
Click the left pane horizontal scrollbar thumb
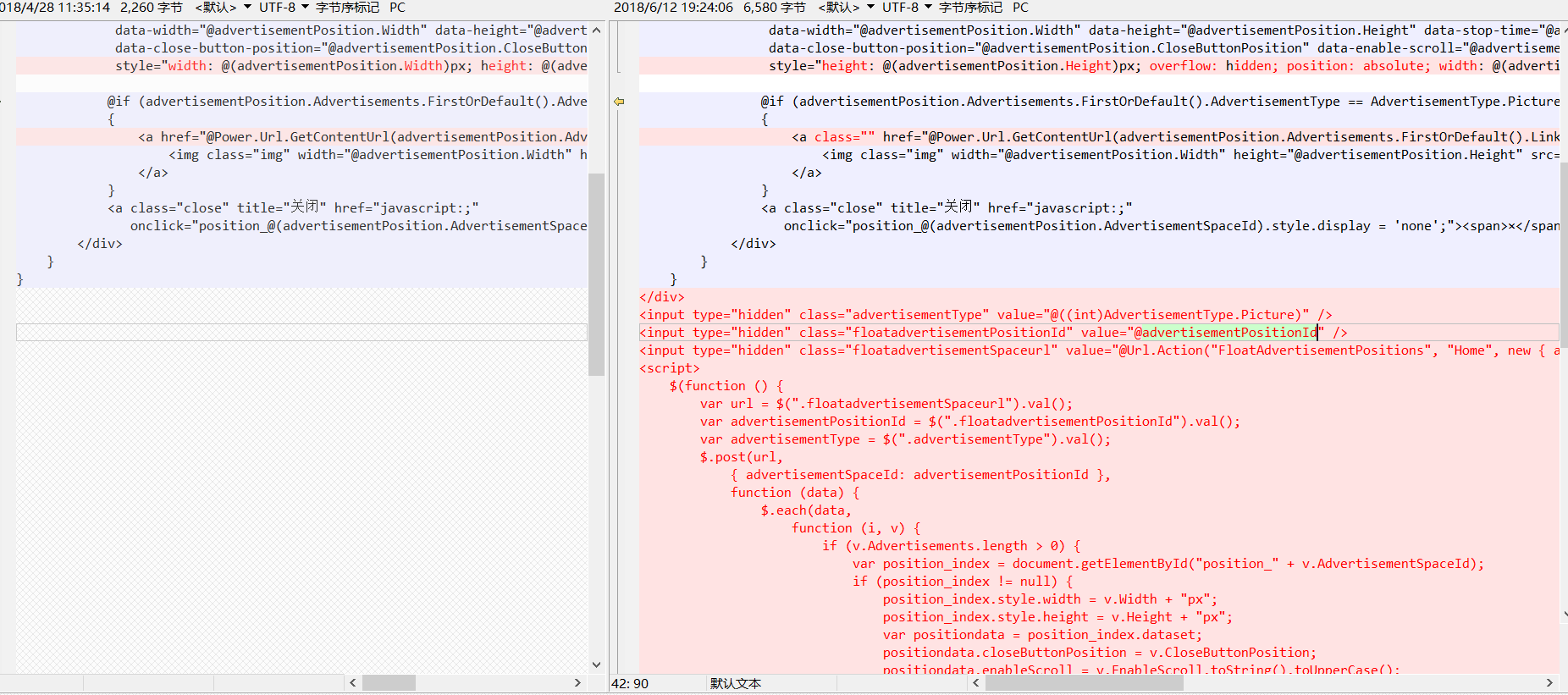point(389,682)
